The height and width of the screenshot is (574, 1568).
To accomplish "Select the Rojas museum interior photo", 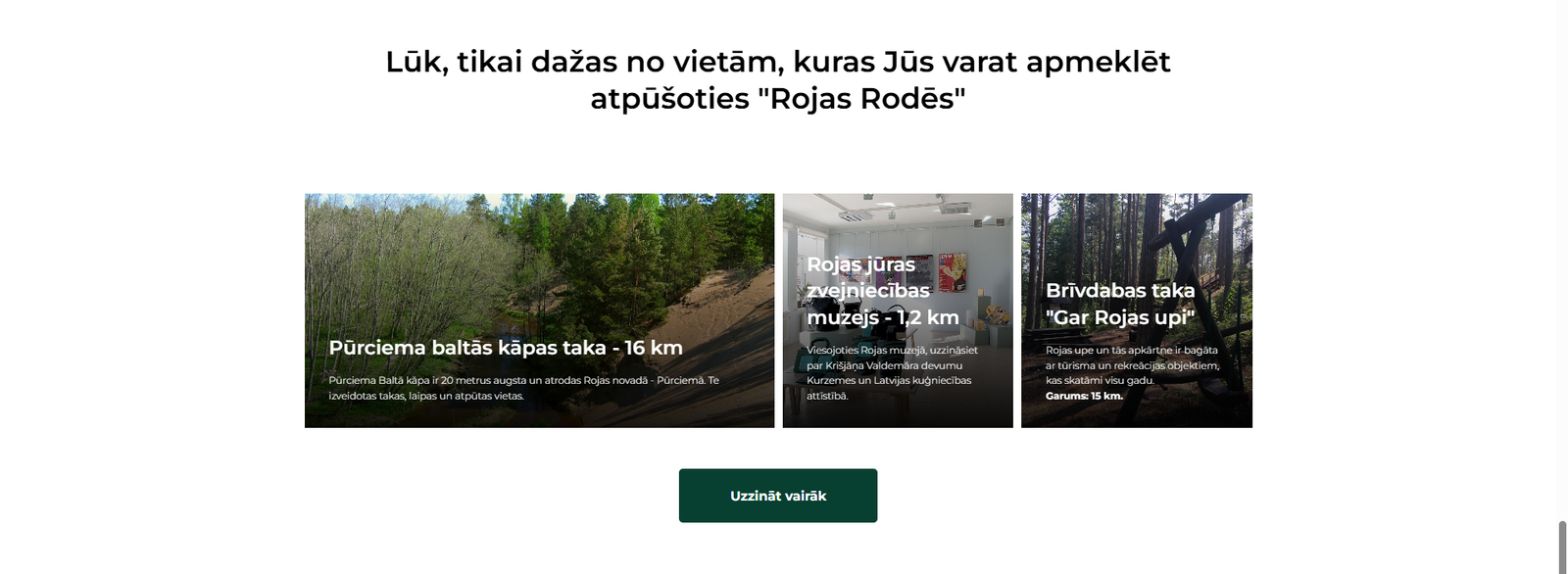I will click(898, 311).
